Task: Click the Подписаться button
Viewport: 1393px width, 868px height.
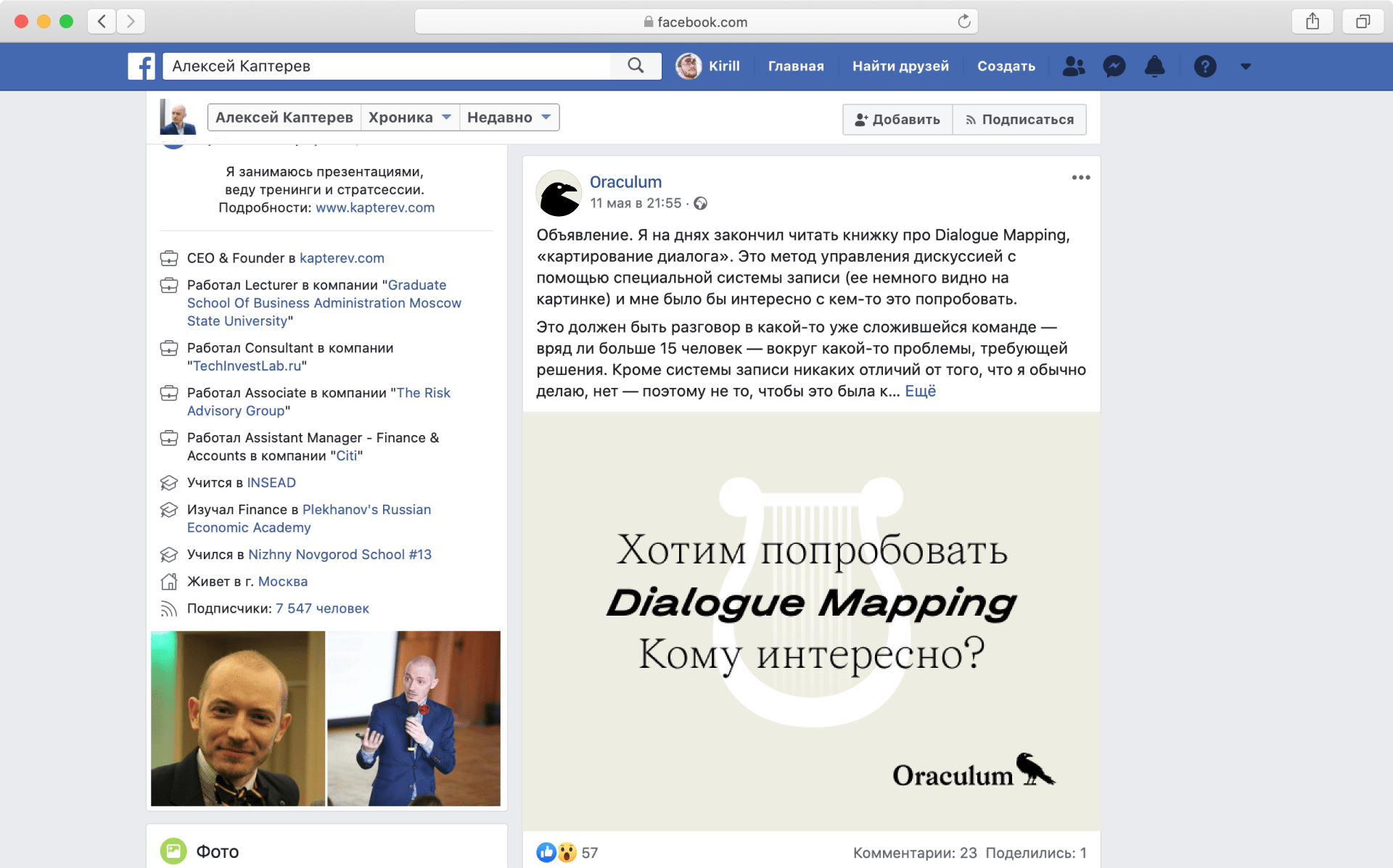Action: pyautogui.click(x=1019, y=120)
